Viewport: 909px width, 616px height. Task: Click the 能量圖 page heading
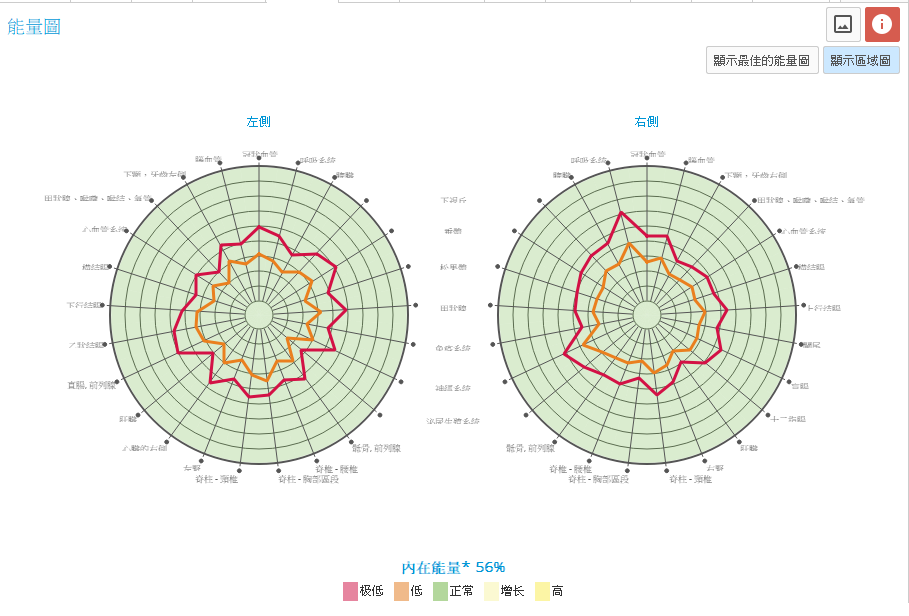(x=34, y=27)
